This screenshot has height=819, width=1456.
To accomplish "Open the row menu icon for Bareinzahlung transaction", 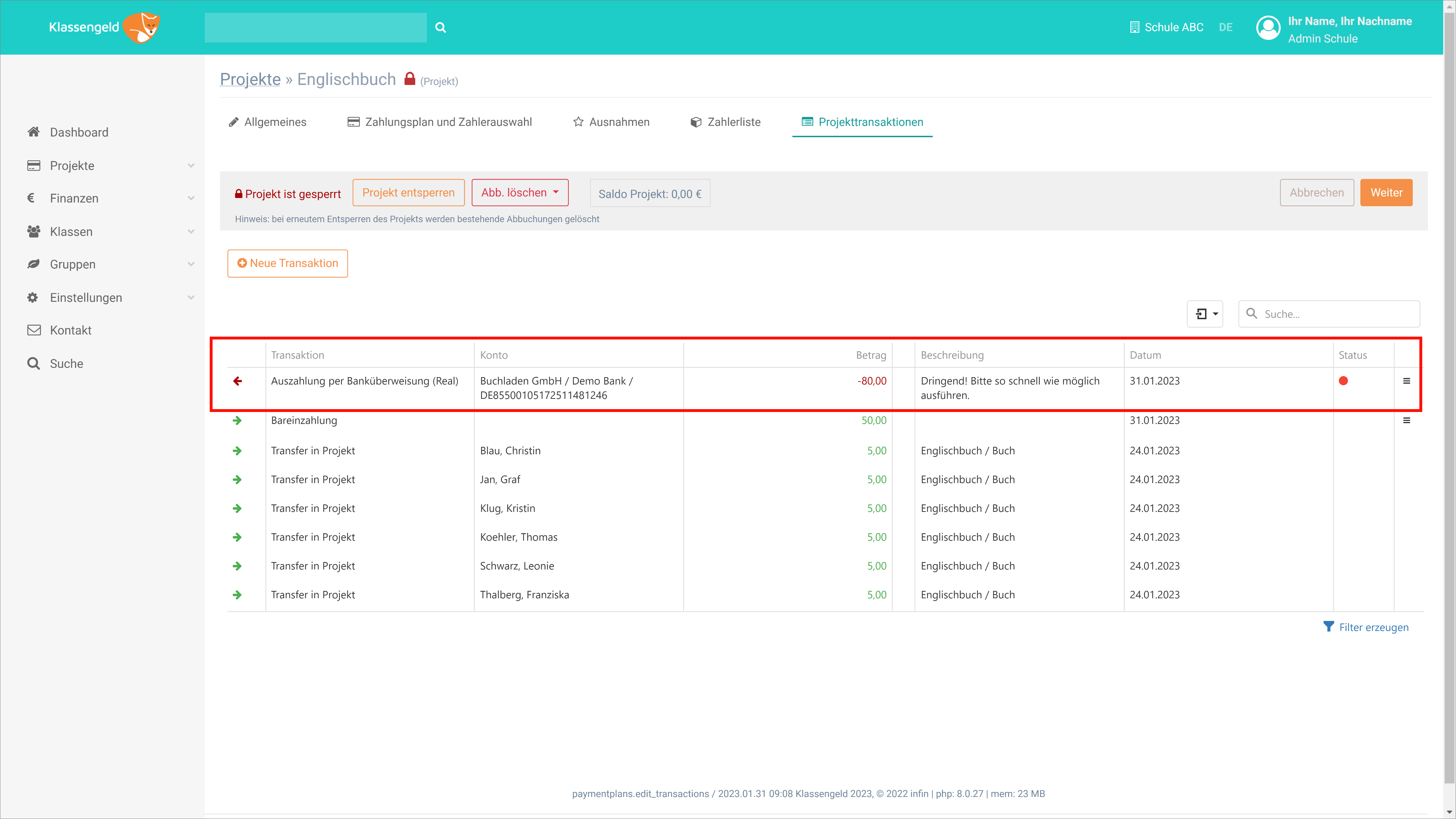I will [1406, 421].
